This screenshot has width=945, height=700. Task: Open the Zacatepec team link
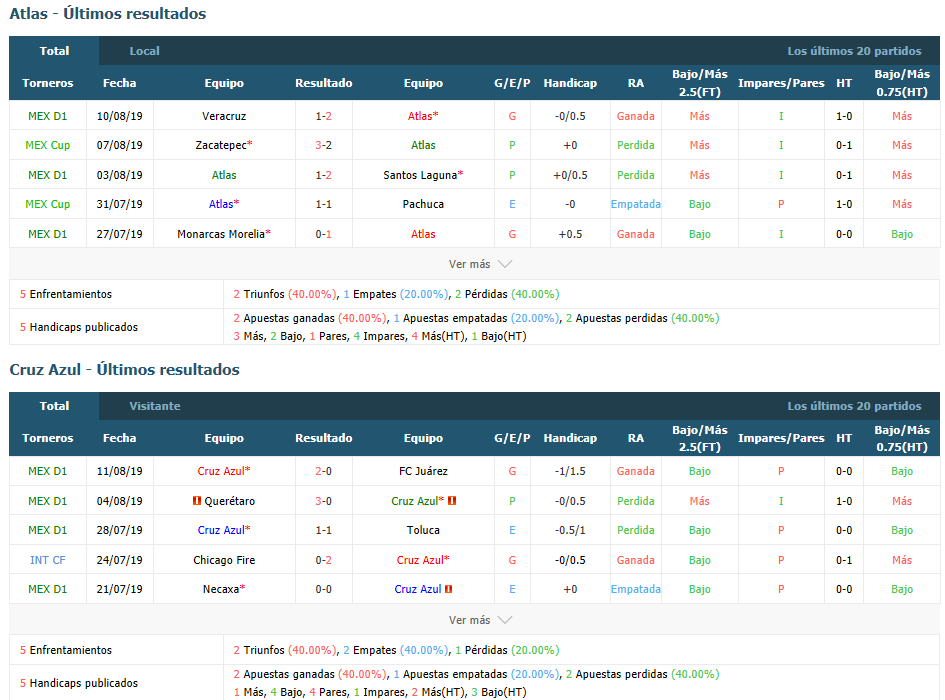pos(221,145)
